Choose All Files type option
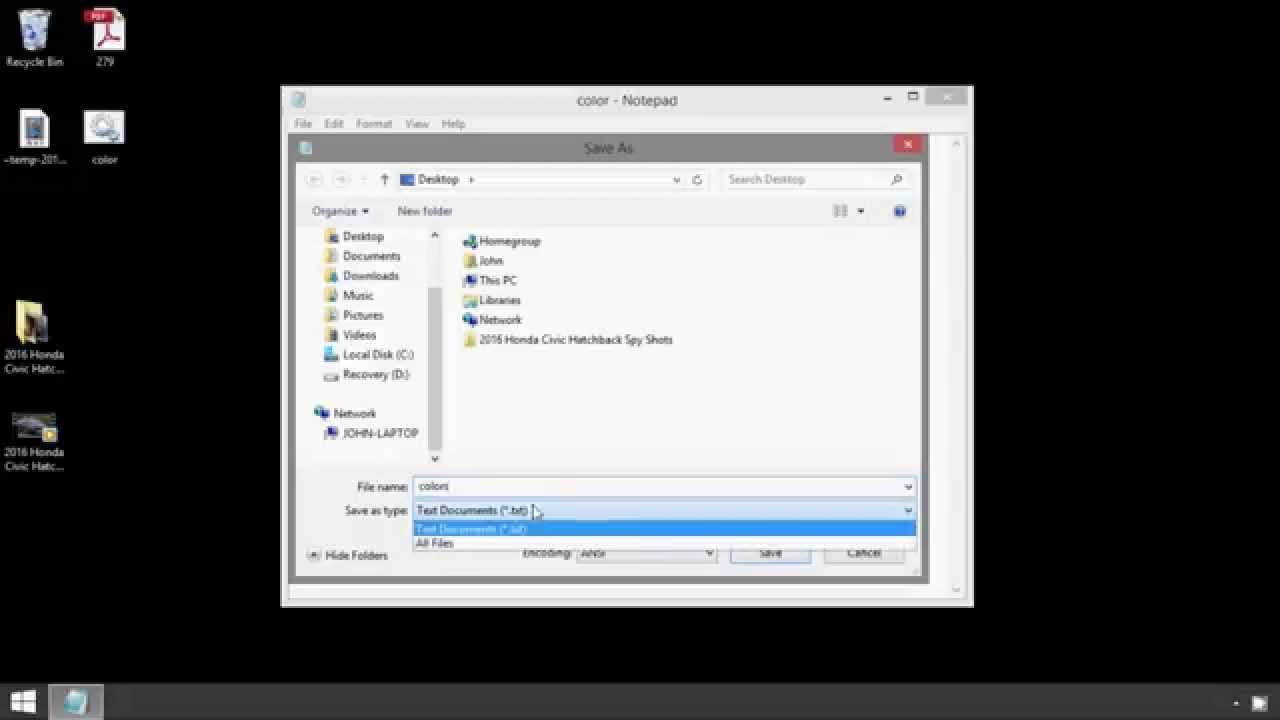 coord(664,543)
